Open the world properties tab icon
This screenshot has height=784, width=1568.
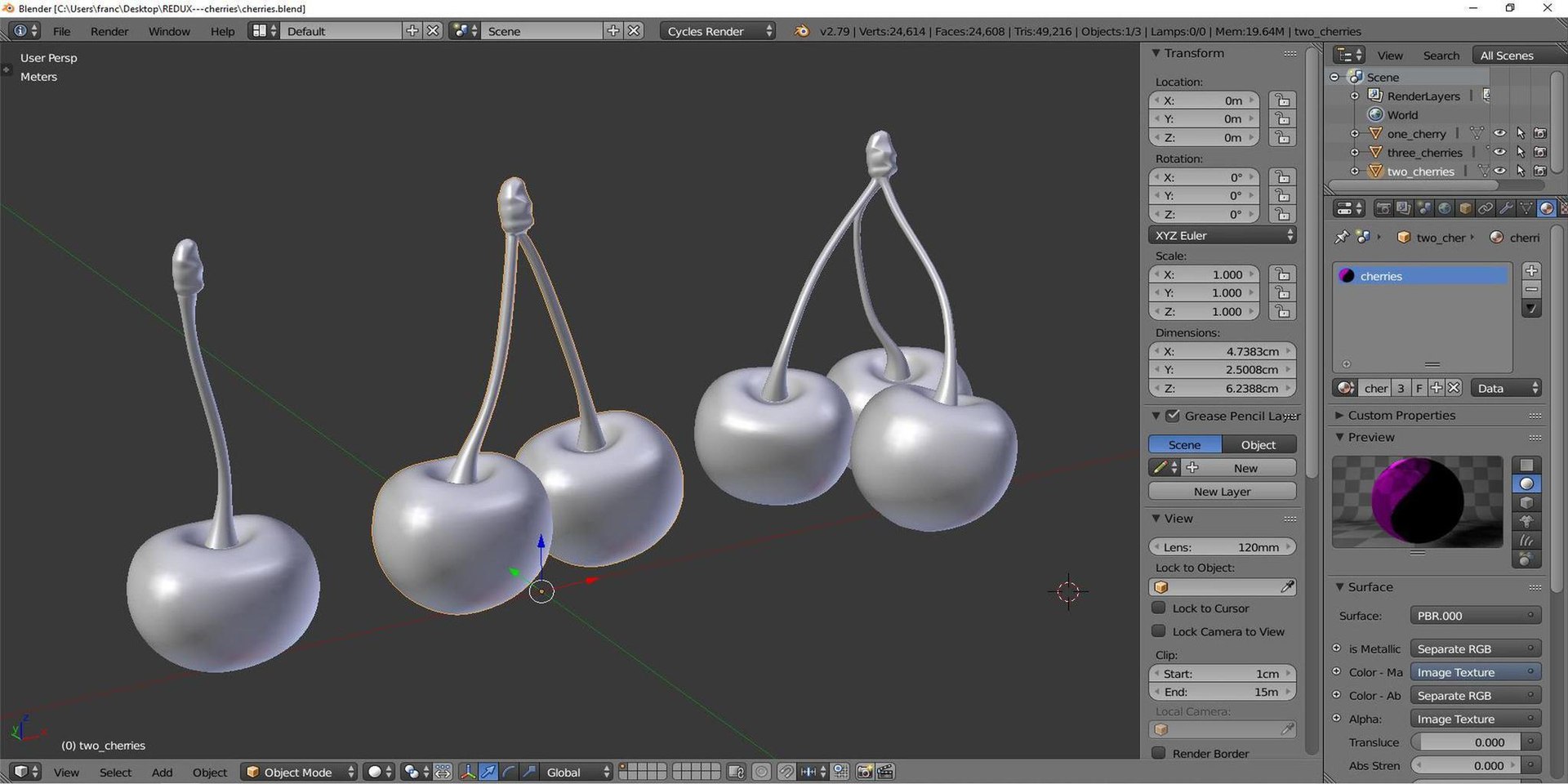pyautogui.click(x=1445, y=208)
